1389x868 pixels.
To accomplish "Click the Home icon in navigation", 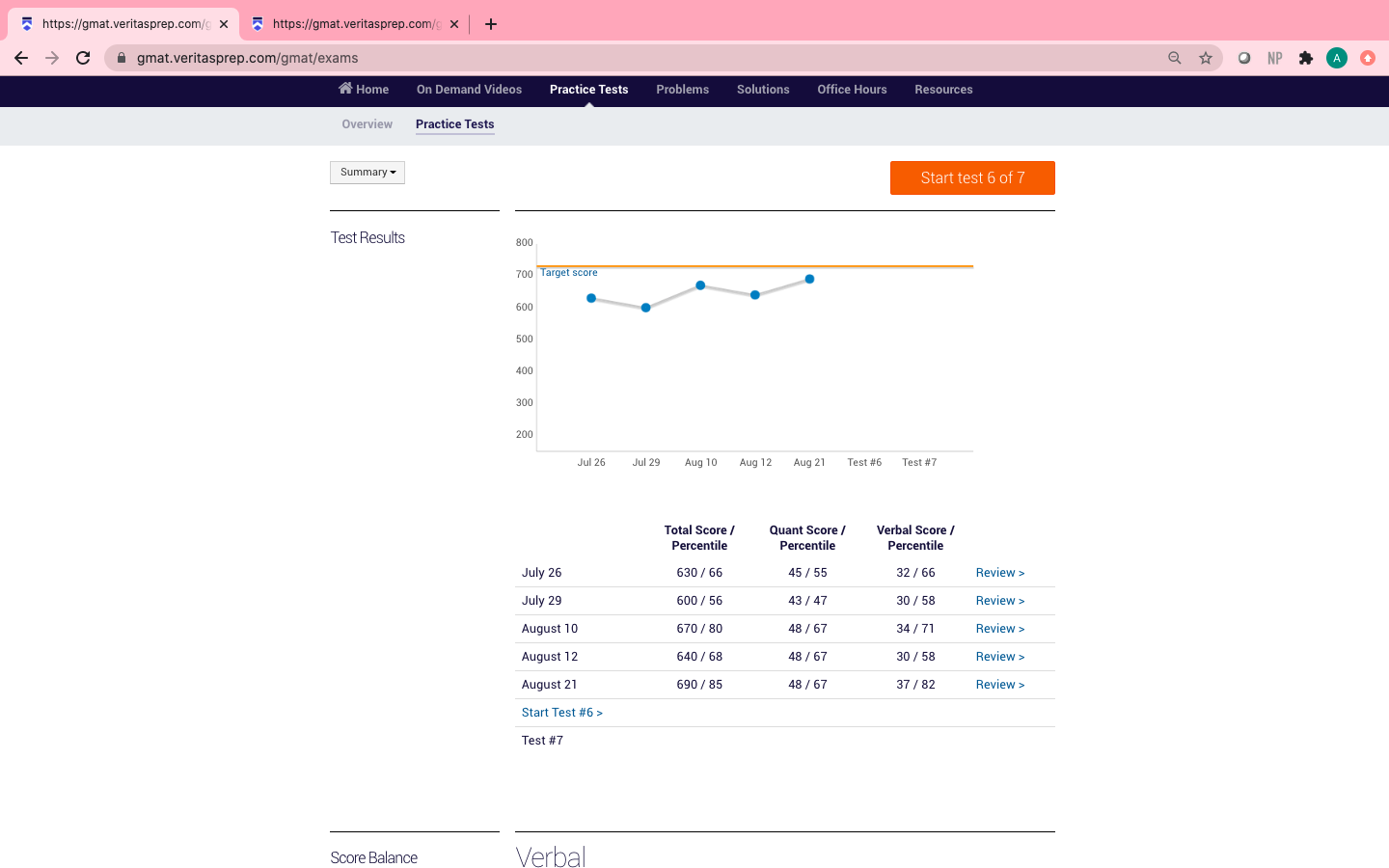I will pyautogui.click(x=345, y=89).
